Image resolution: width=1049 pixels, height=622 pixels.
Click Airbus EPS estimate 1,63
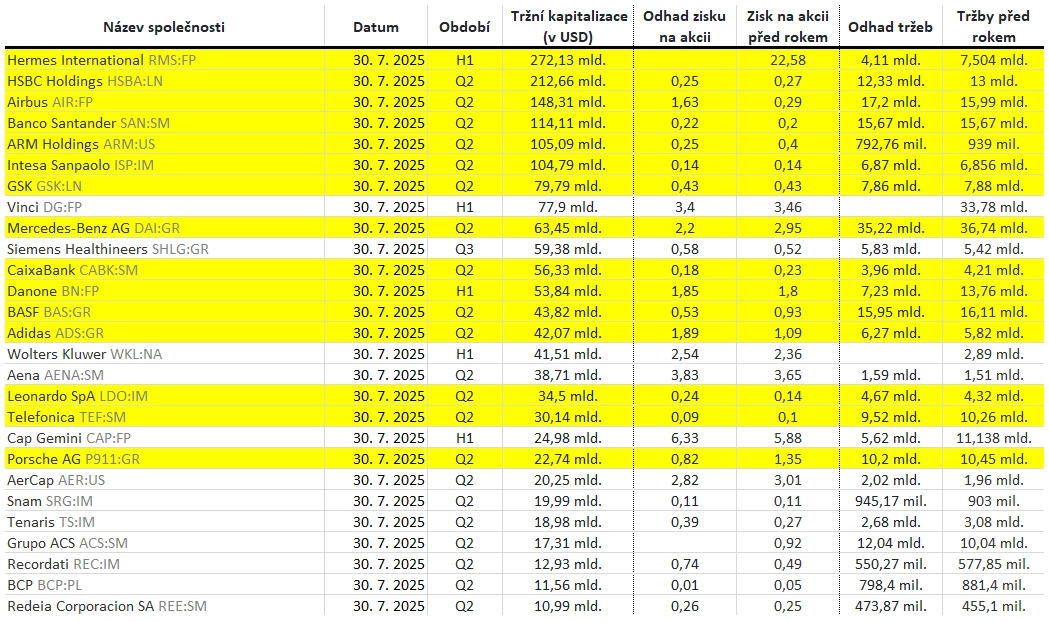click(x=684, y=102)
